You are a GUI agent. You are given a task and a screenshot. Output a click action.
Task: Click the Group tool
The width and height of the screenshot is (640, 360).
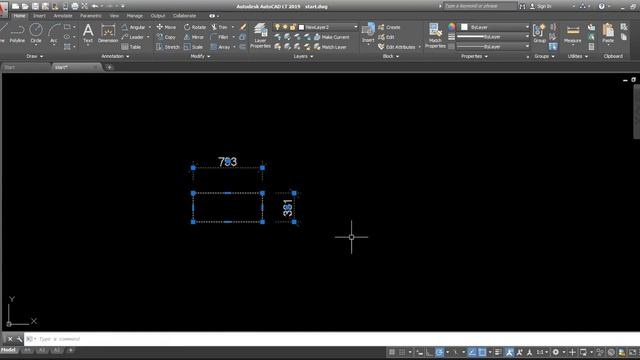[x=539, y=33]
